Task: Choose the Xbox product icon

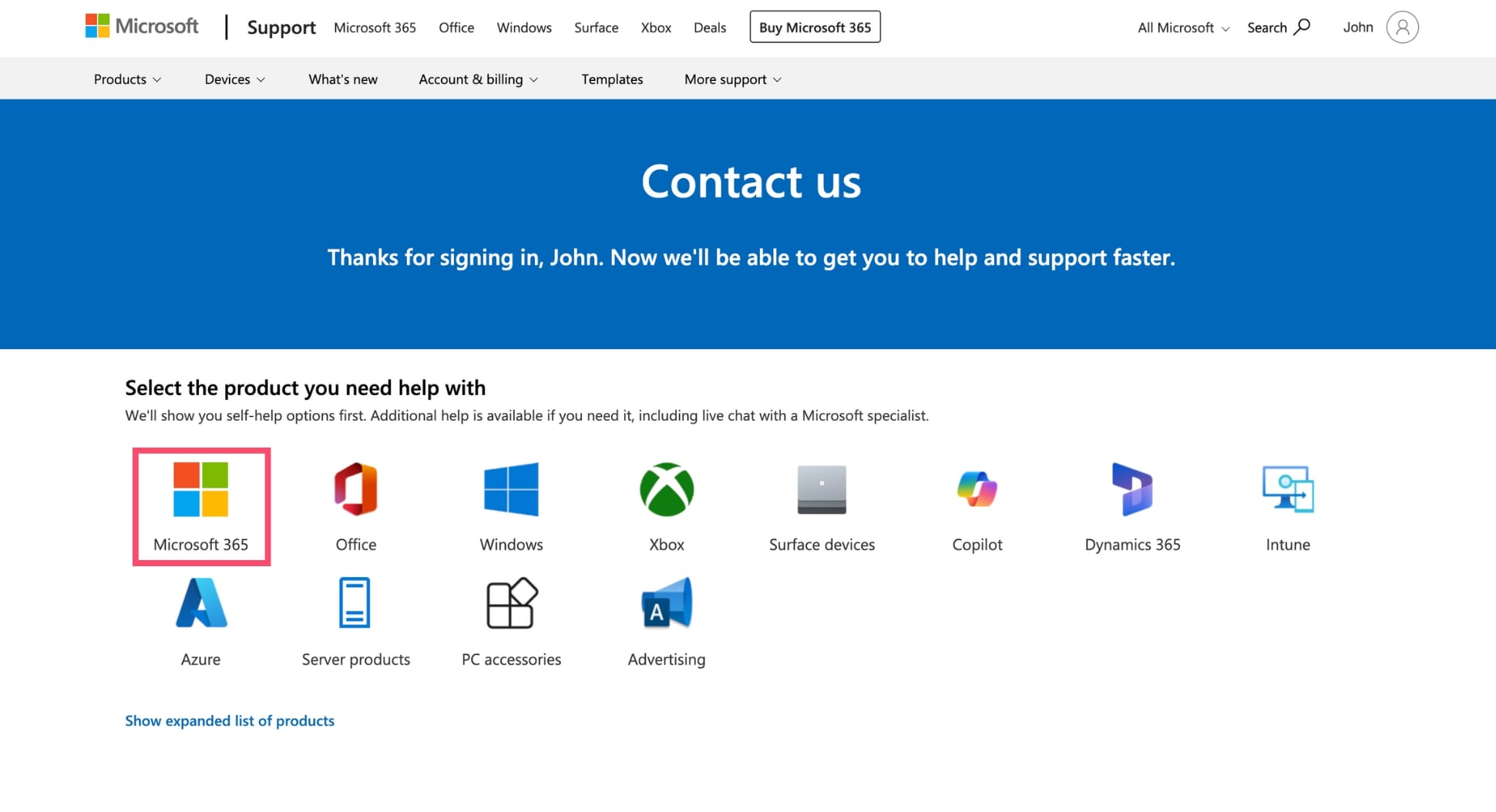Action: 667,489
